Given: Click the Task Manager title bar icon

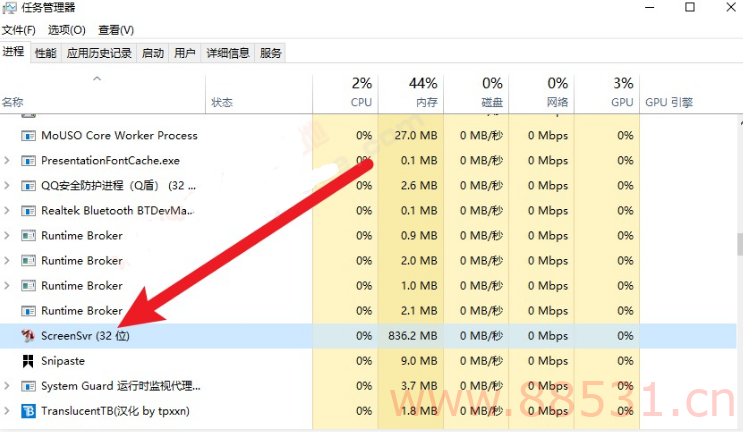Looking at the screenshot, I should [9, 8].
